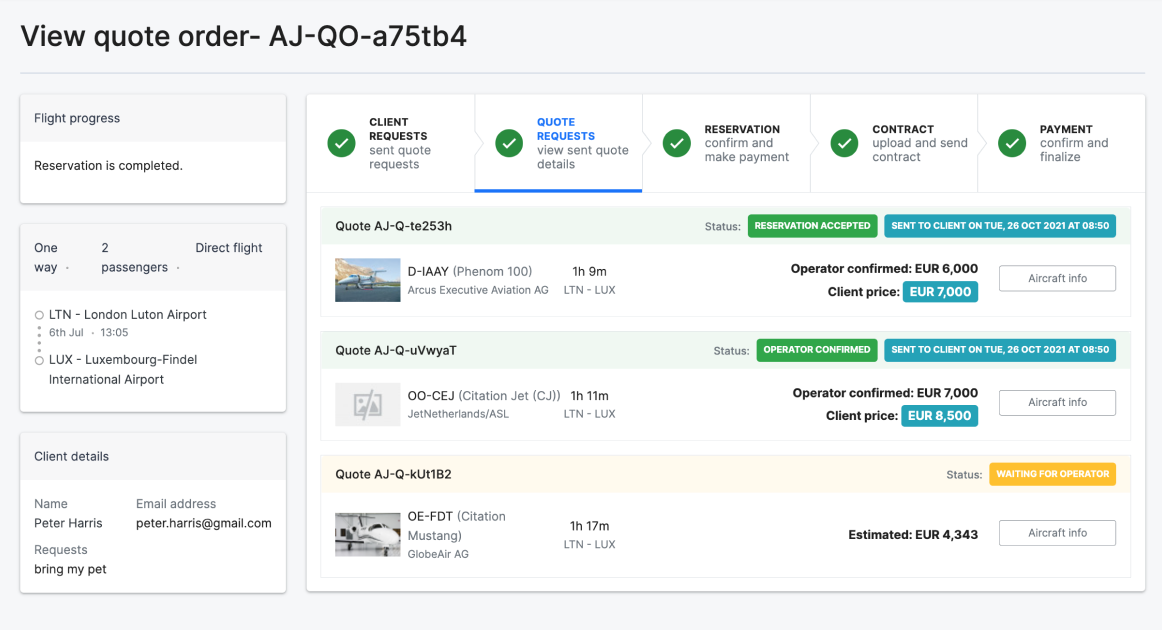The height and width of the screenshot is (630, 1162).
Task: Click the peter.harris@gmail.com email address
Action: [x=204, y=523]
